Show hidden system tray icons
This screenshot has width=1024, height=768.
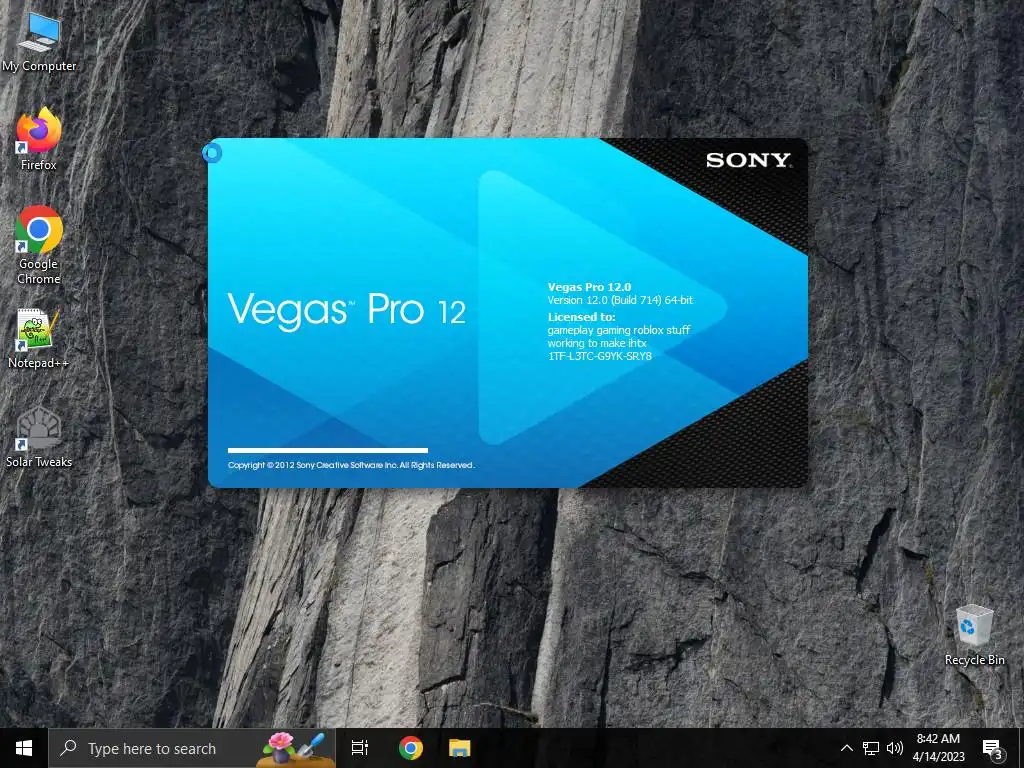tap(846, 748)
